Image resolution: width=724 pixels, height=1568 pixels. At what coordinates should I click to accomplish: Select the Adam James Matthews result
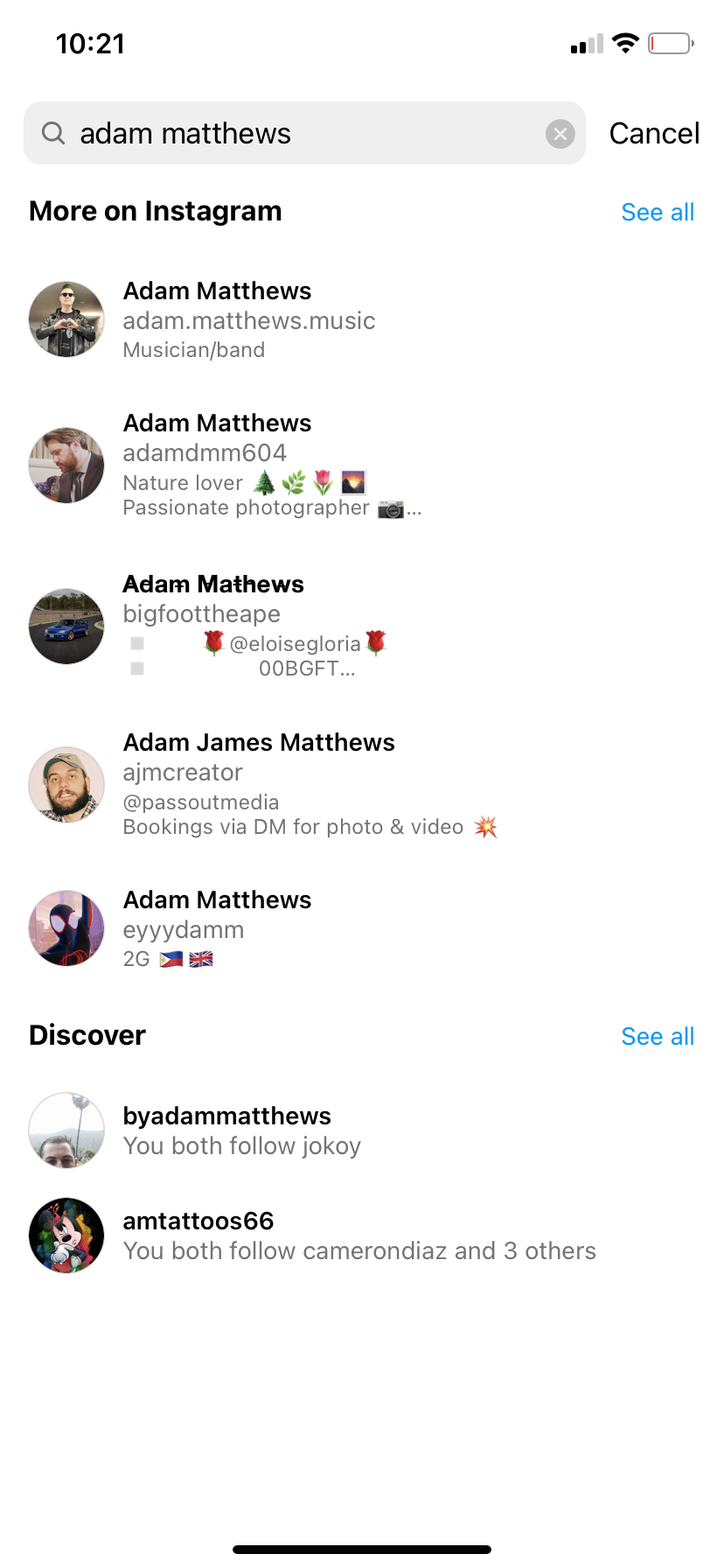coord(362,785)
